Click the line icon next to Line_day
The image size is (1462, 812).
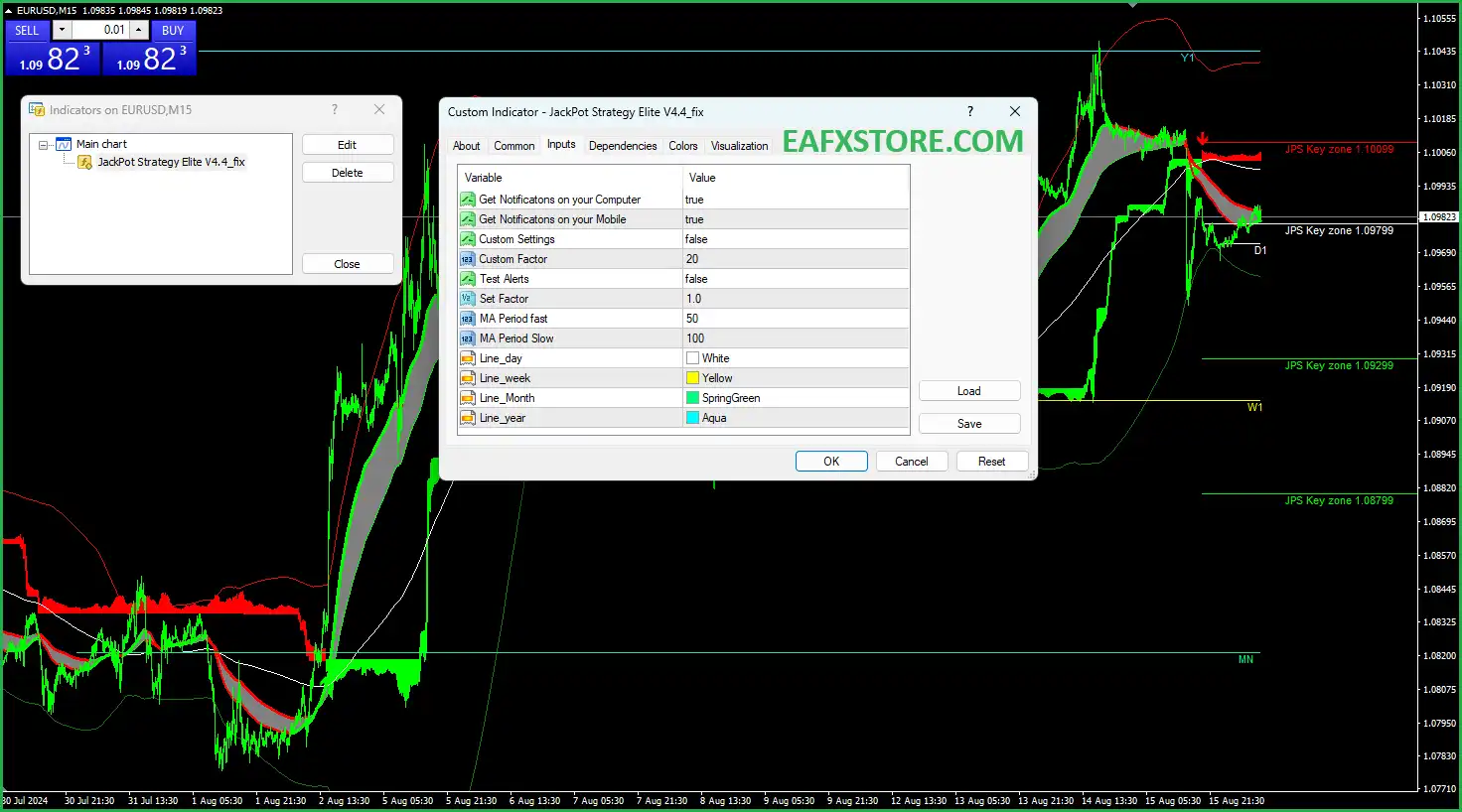pyautogui.click(x=467, y=357)
